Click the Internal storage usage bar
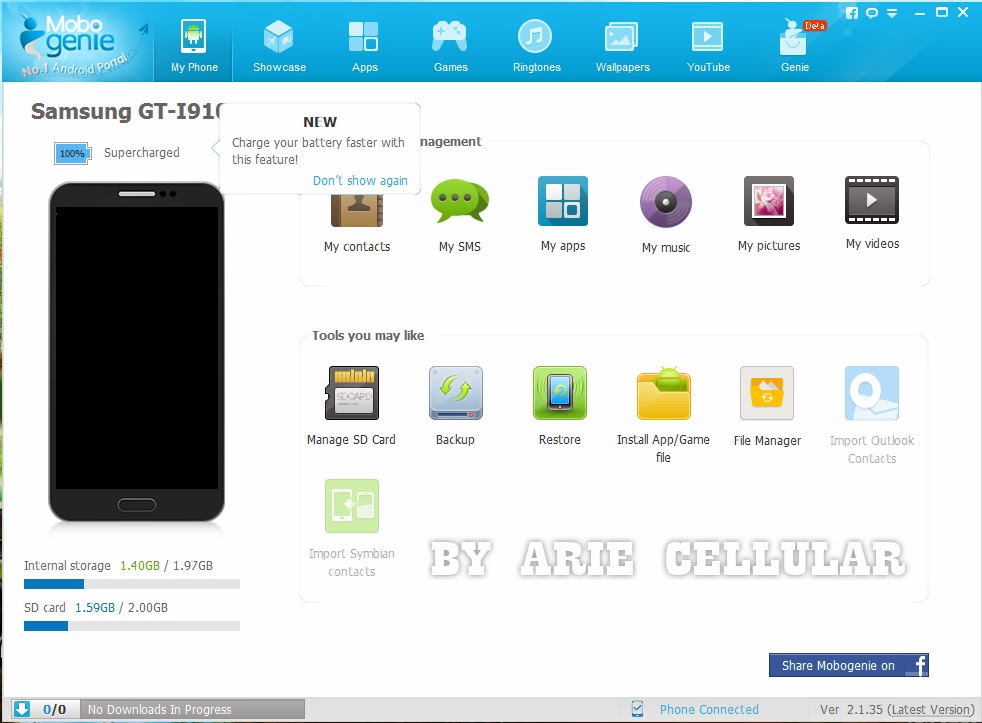 [x=132, y=584]
